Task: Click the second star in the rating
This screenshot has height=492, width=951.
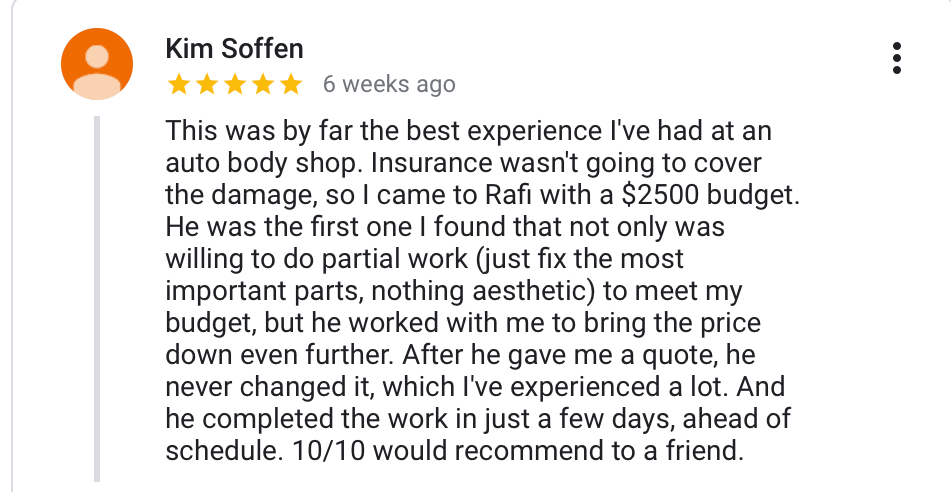Action: (207, 84)
